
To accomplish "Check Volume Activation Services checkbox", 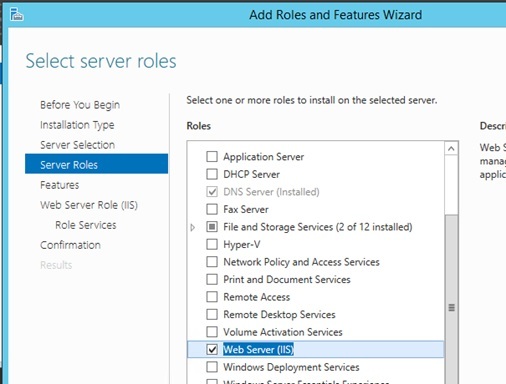I will (x=212, y=332).
